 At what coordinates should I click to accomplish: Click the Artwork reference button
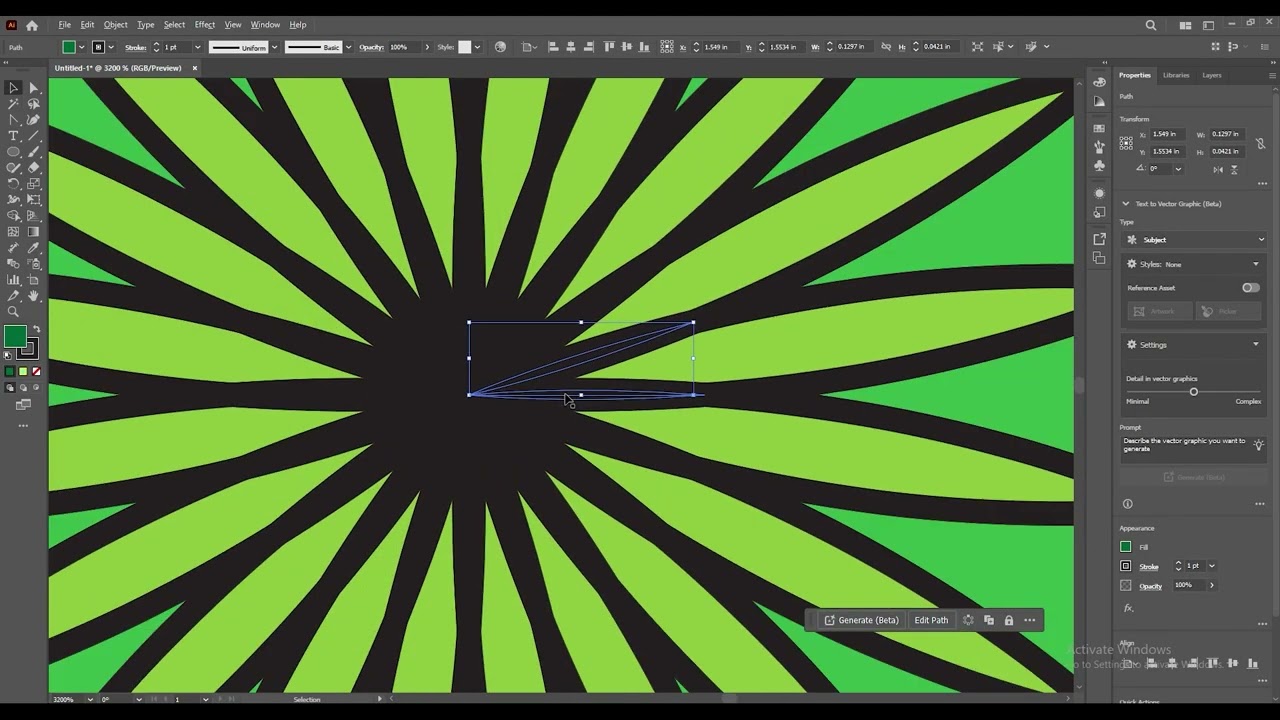click(1160, 311)
